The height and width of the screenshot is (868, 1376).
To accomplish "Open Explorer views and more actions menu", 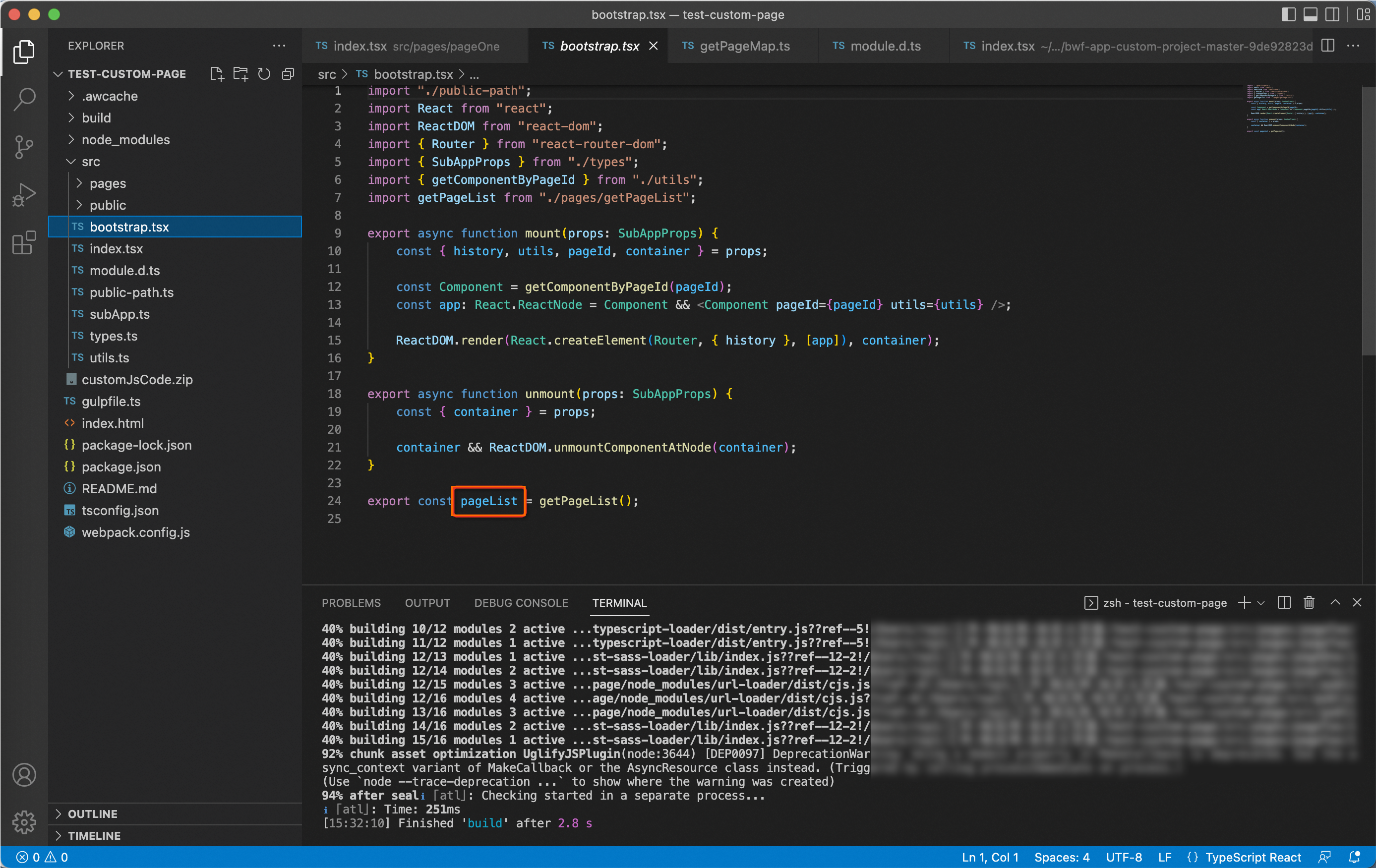I will (279, 46).
